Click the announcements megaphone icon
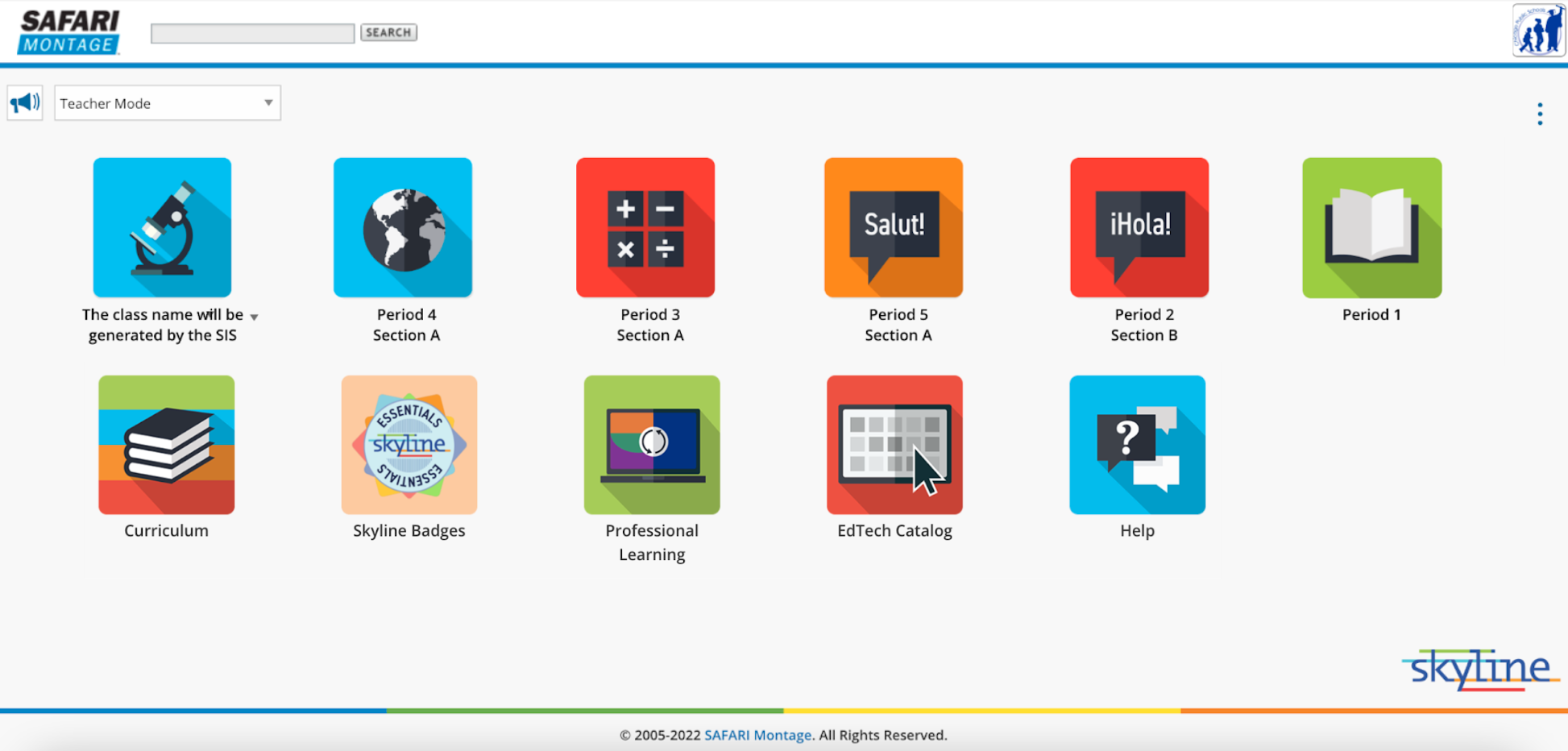Viewport: 1568px width, 751px height. (x=25, y=103)
